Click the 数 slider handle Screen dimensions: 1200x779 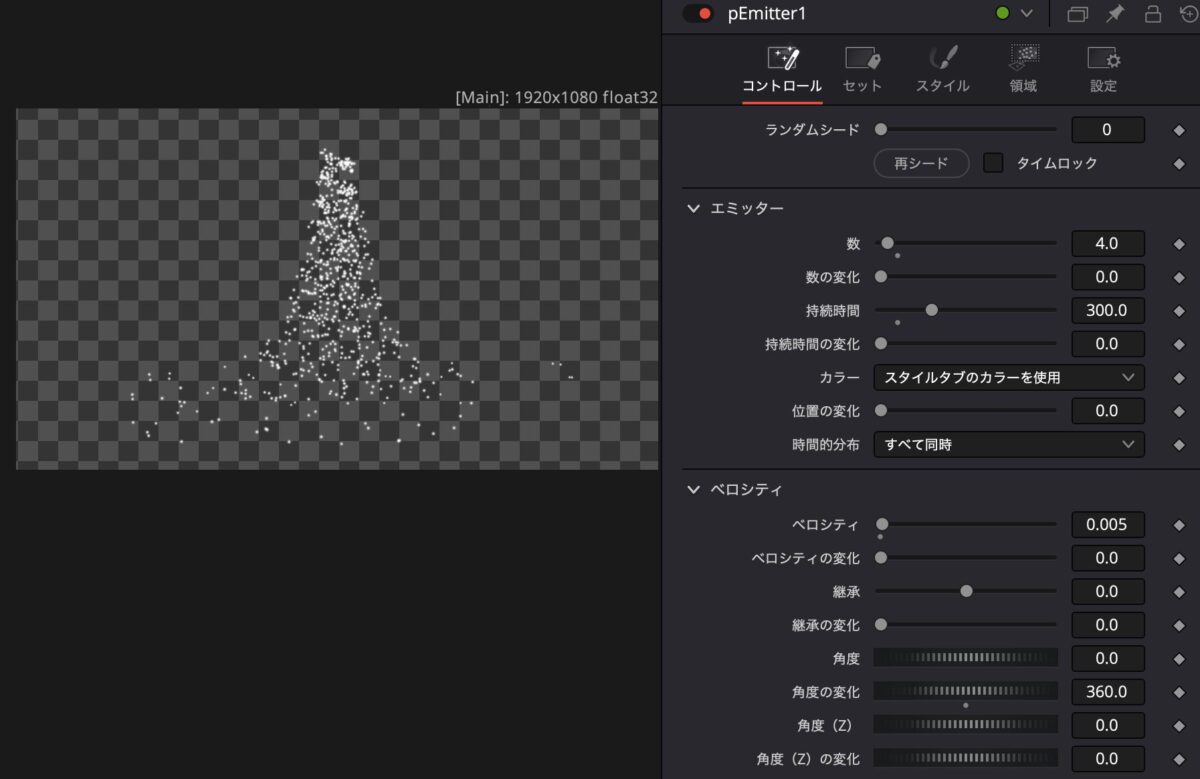click(887, 243)
